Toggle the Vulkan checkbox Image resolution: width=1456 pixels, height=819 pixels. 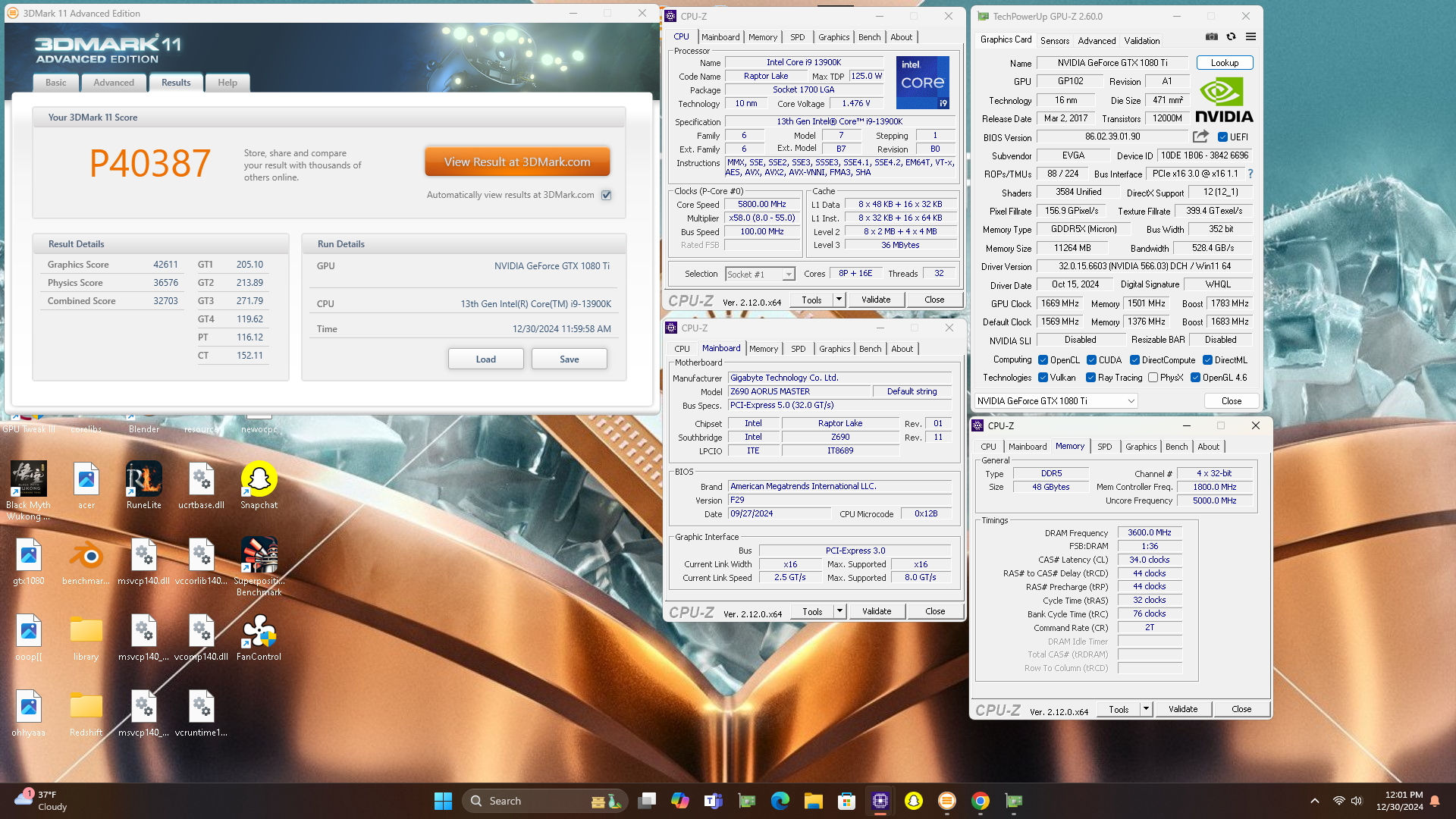click(x=1043, y=378)
